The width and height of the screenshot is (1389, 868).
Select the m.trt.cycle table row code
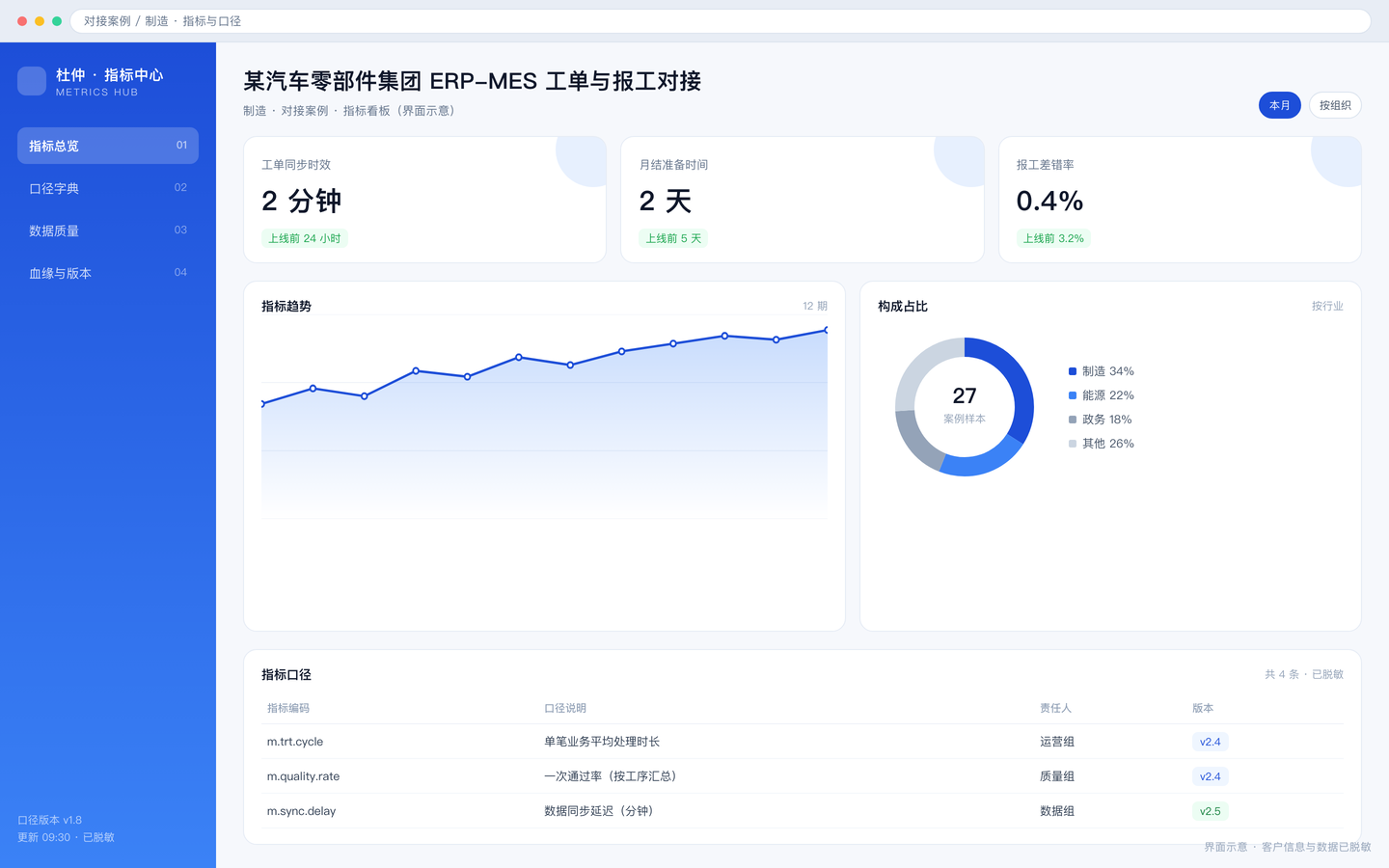[x=295, y=742]
